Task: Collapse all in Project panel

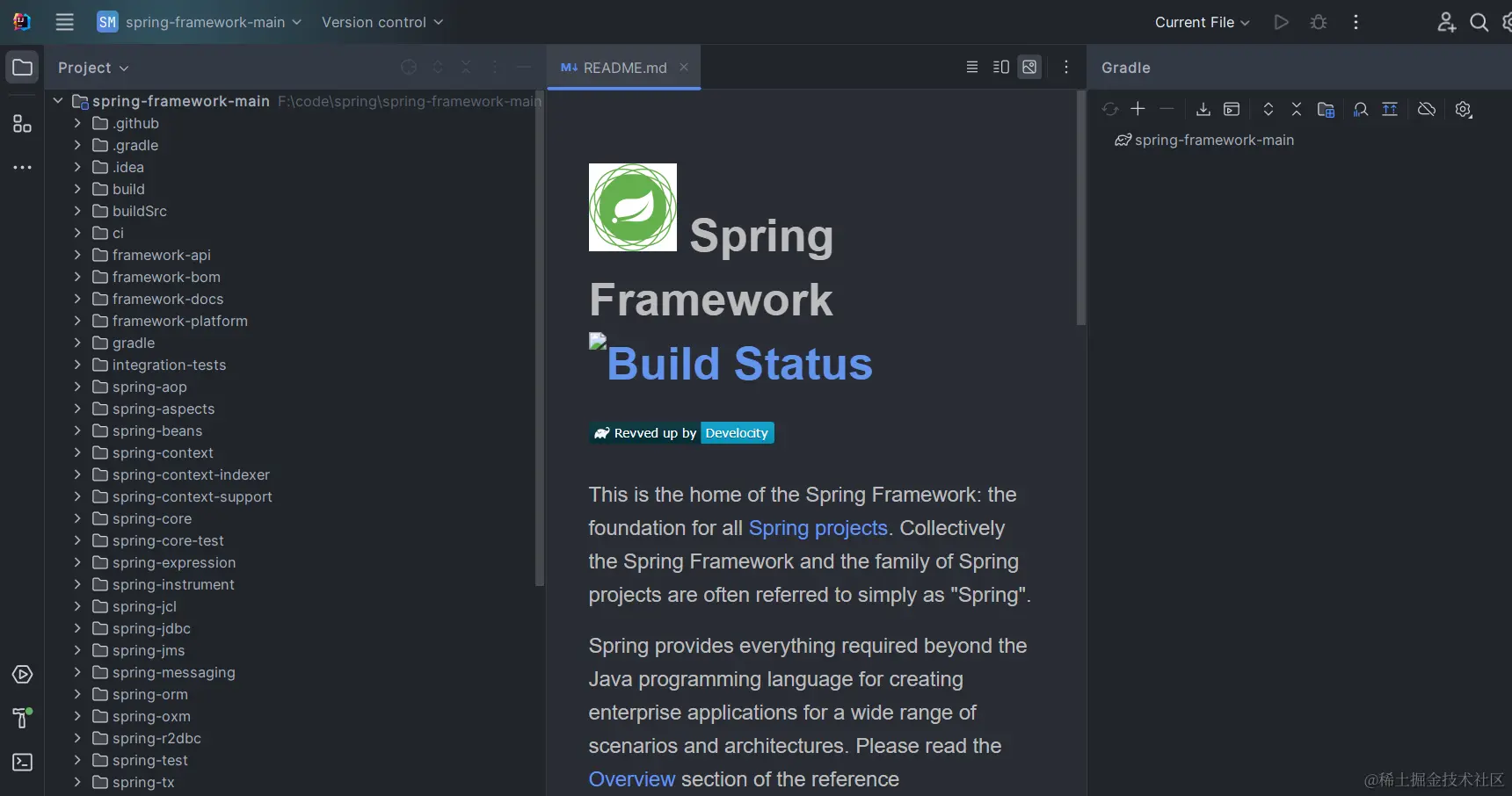Action: [466, 68]
